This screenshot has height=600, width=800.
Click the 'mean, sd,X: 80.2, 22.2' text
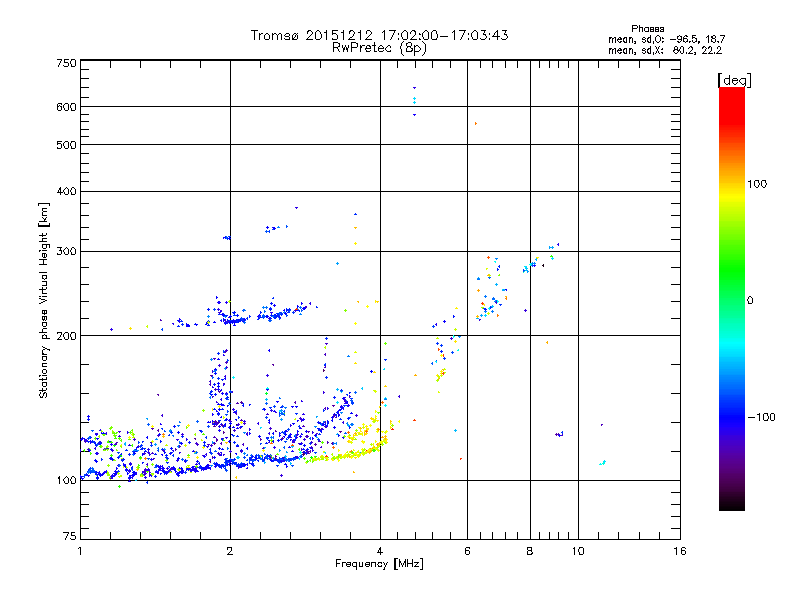pyautogui.click(x=665, y=50)
